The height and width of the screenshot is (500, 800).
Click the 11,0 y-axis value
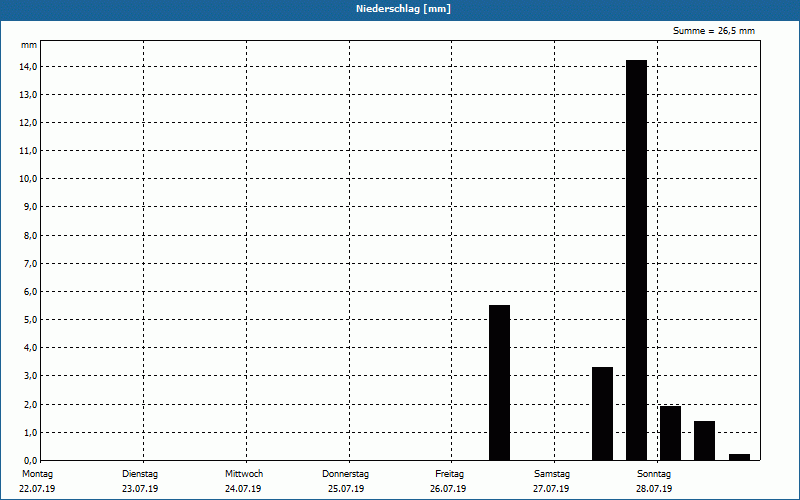29,151
